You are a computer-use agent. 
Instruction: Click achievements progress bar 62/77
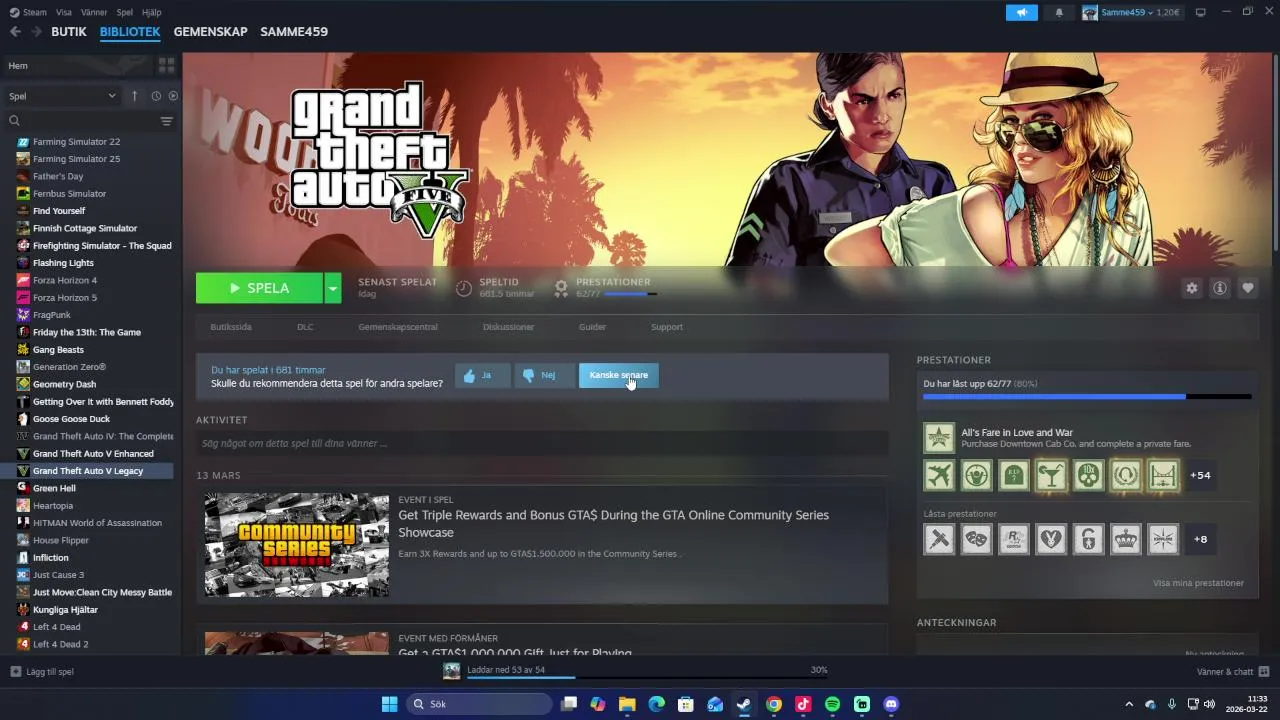point(1087,396)
